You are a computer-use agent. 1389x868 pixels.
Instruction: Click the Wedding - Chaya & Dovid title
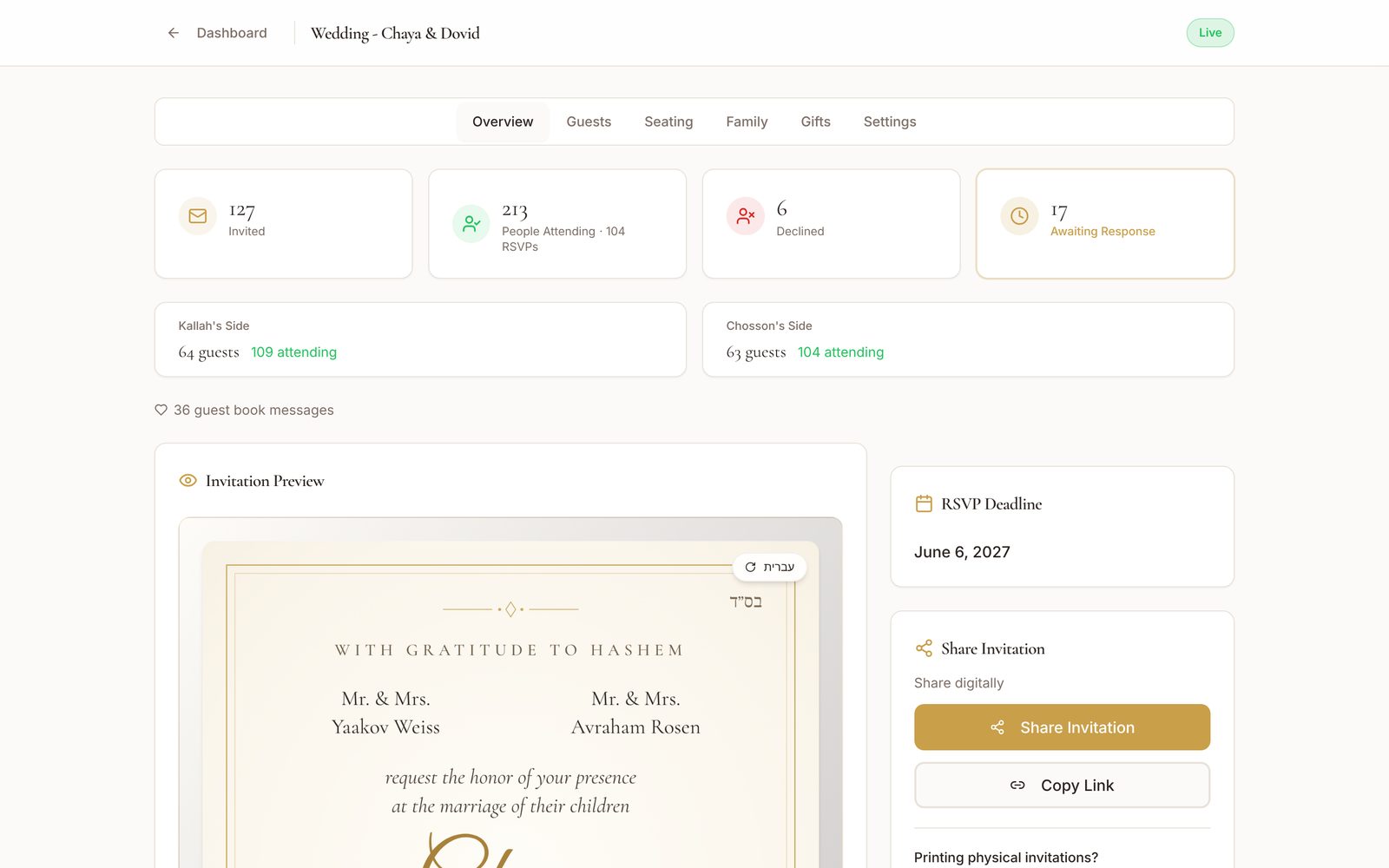(395, 33)
